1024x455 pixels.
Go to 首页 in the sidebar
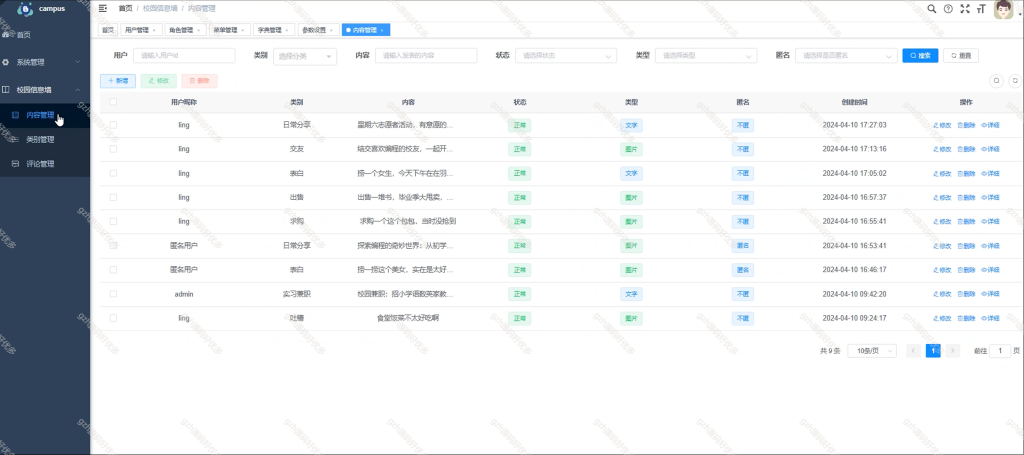pos(45,35)
